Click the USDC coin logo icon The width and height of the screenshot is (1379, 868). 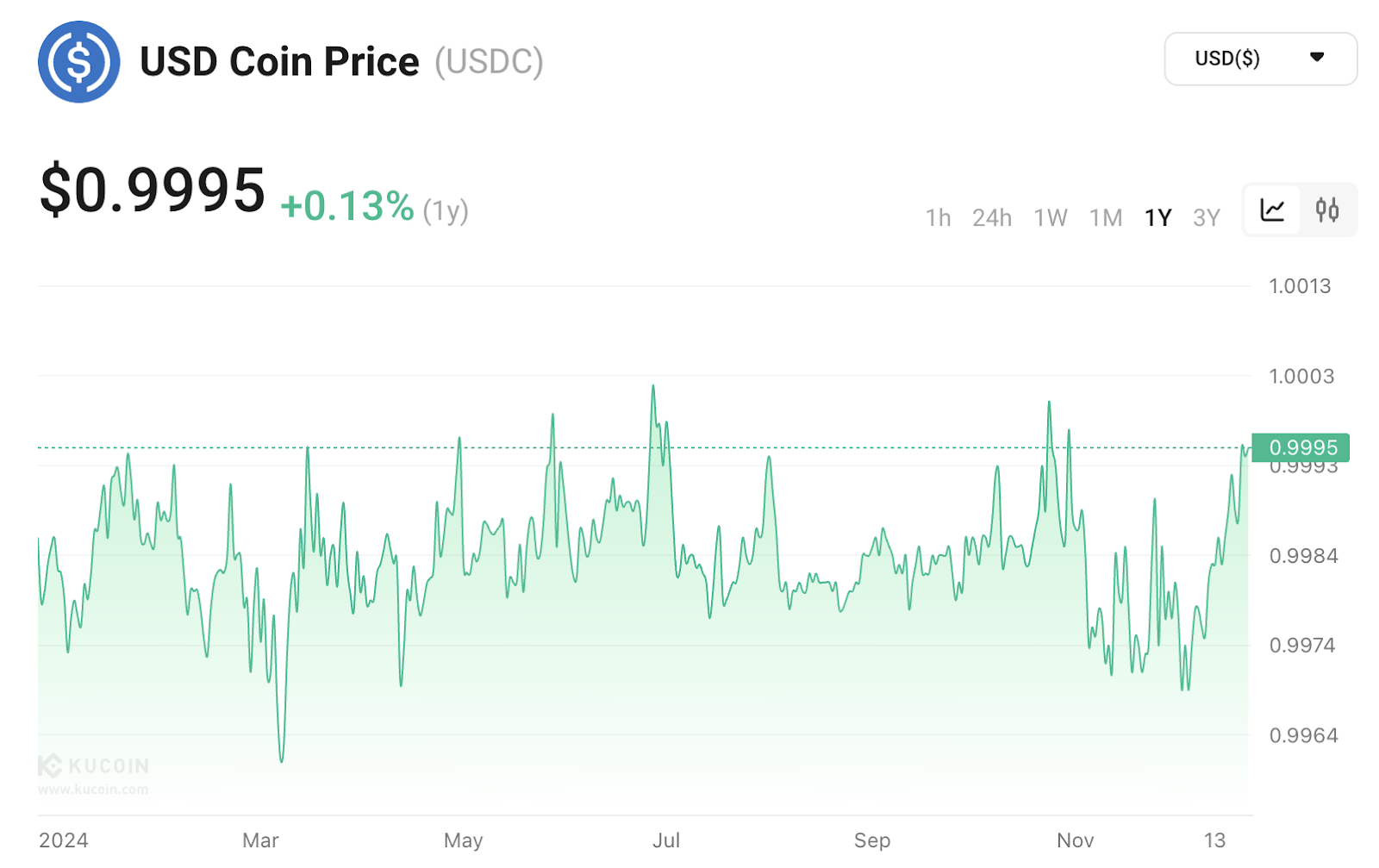78,62
